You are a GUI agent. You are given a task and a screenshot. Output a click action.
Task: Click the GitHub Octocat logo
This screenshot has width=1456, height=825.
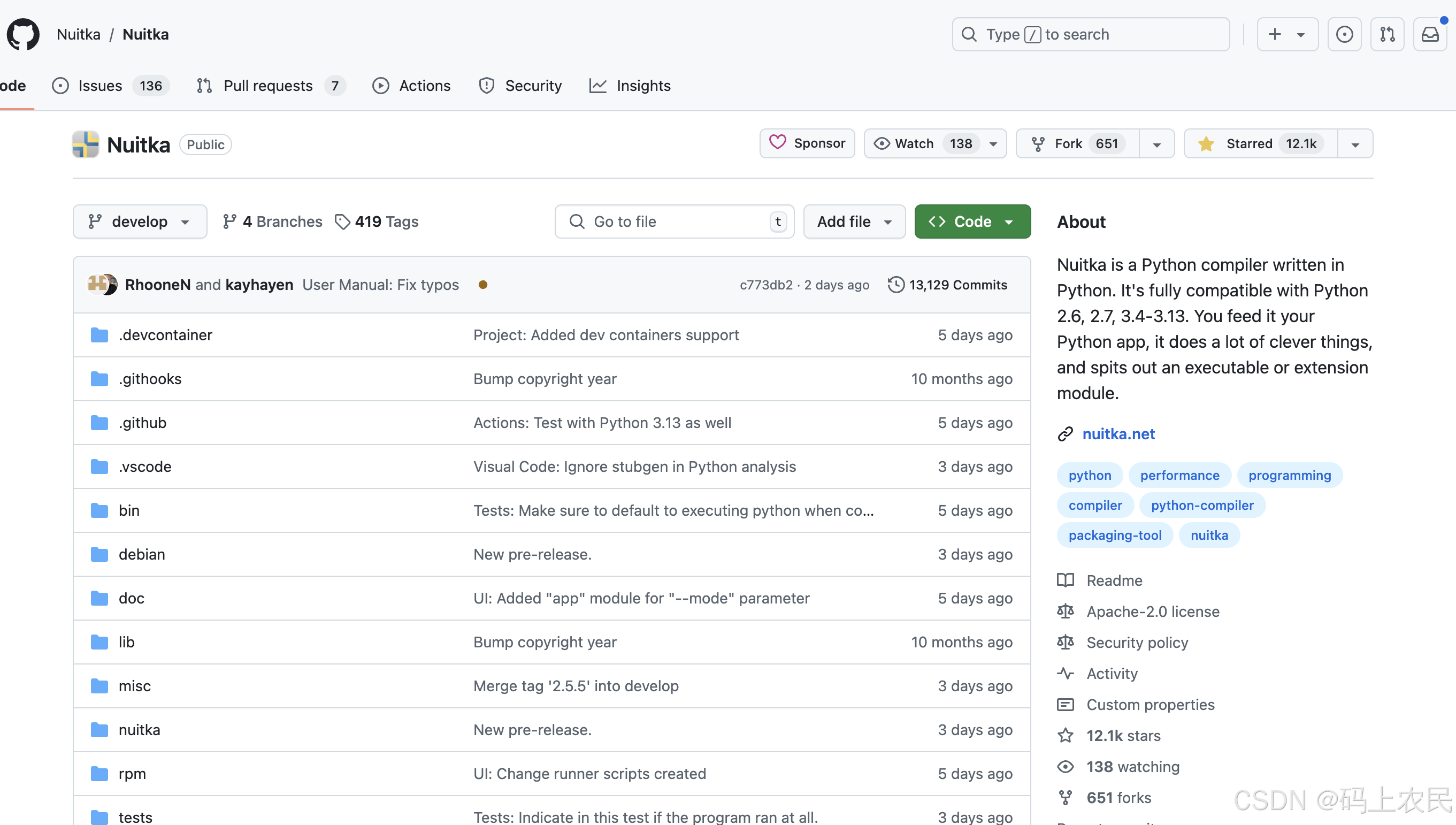pos(23,35)
